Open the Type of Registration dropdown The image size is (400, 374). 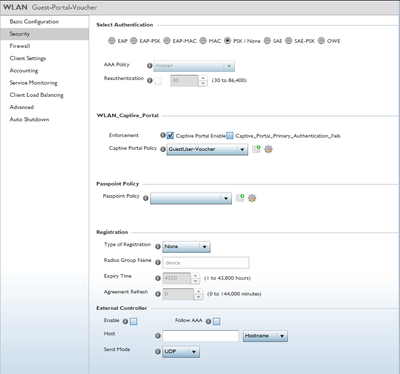[x=186, y=247]
